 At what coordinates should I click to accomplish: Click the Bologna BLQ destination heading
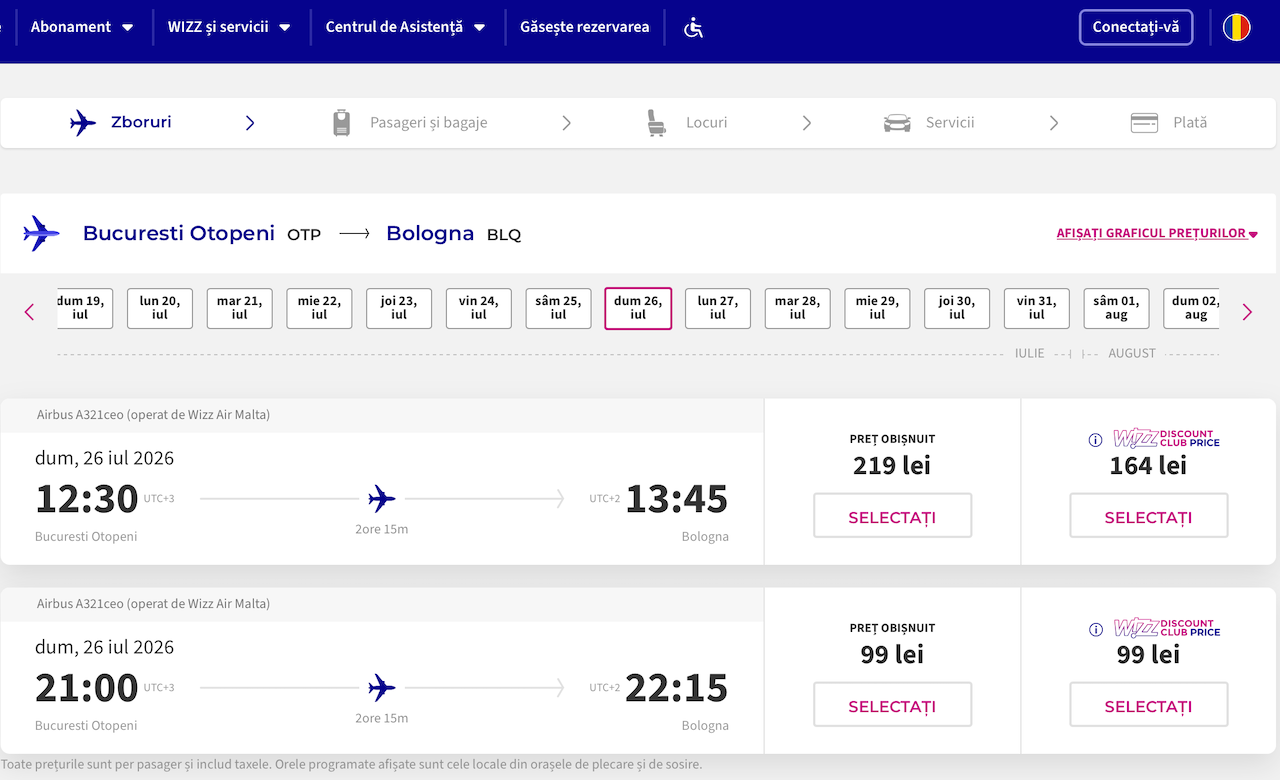pos(454,234)
